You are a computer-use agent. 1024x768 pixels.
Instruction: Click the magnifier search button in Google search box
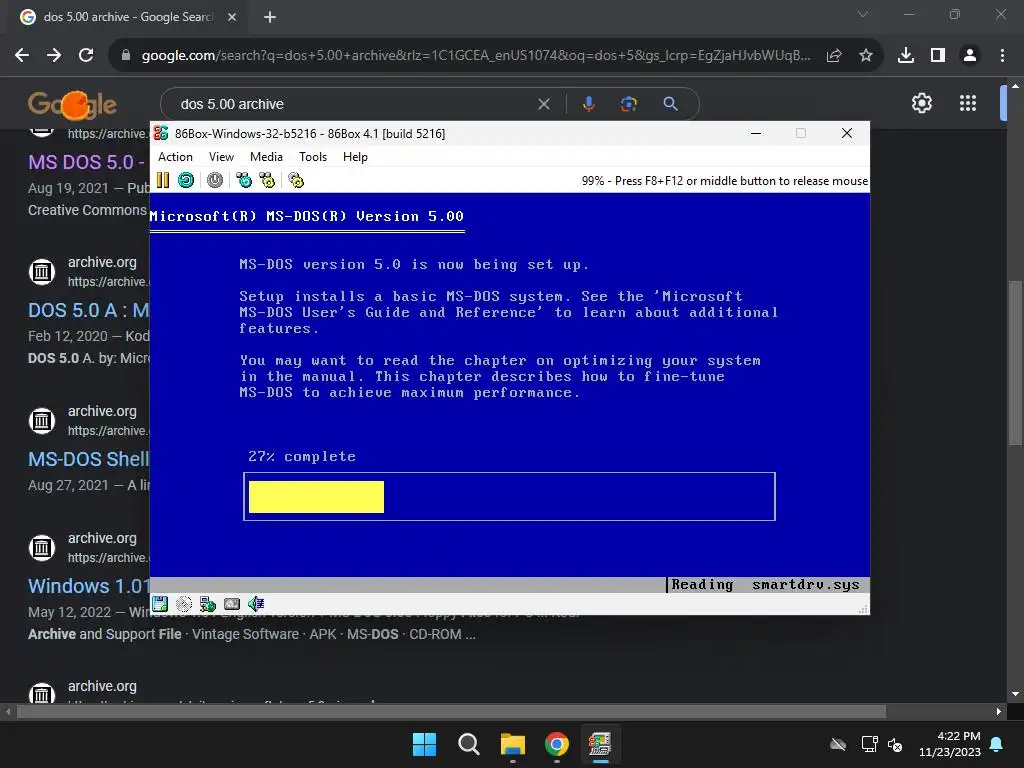(x=671, y=104)
